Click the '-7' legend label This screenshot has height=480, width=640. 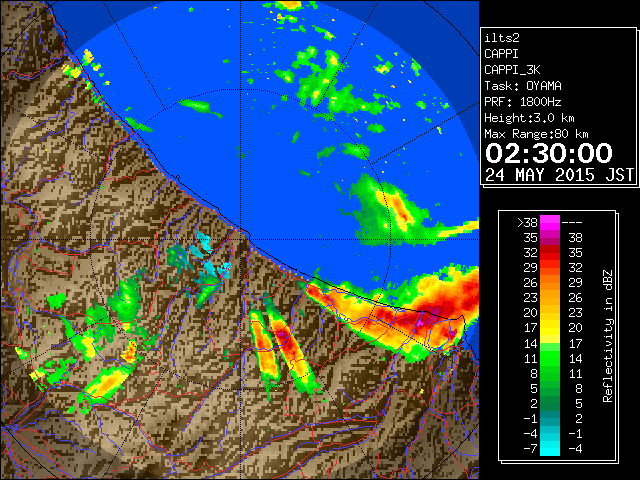(530, 448)
